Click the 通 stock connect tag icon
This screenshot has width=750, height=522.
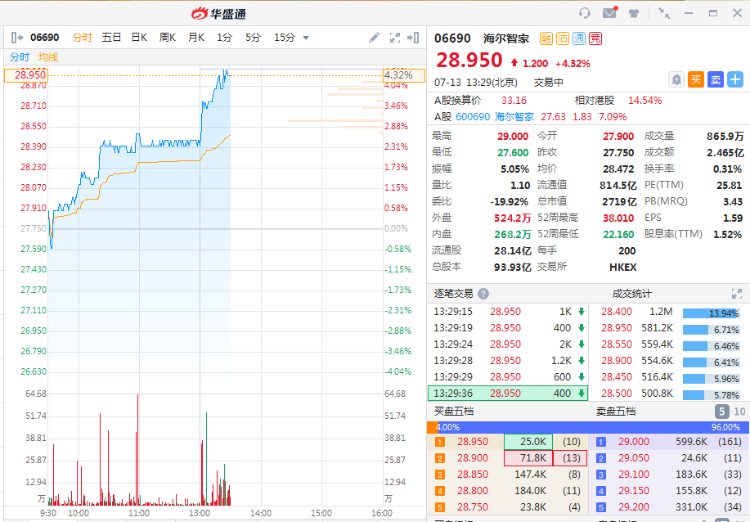pos(579,38)
